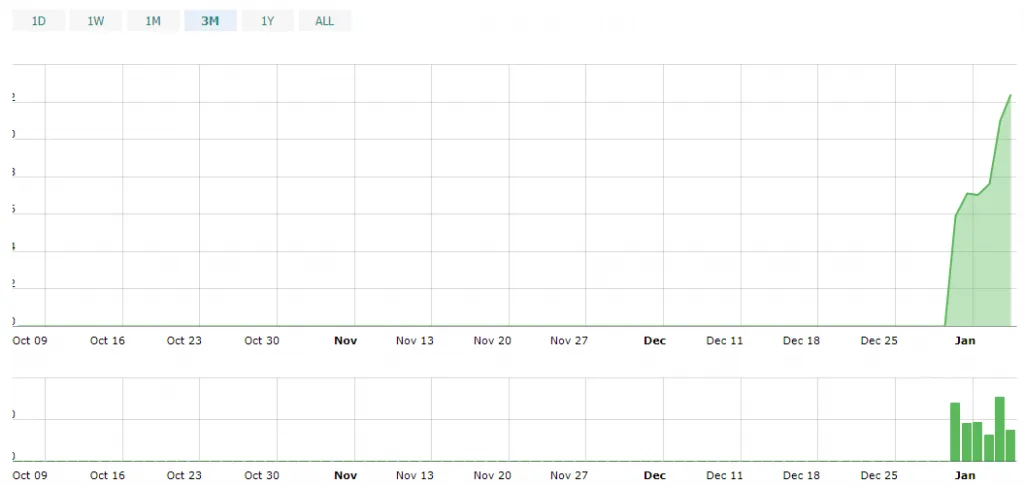The image size is (1024, 486).
Task: Click Oct 09 label under main chart
Action: point(29,340)
